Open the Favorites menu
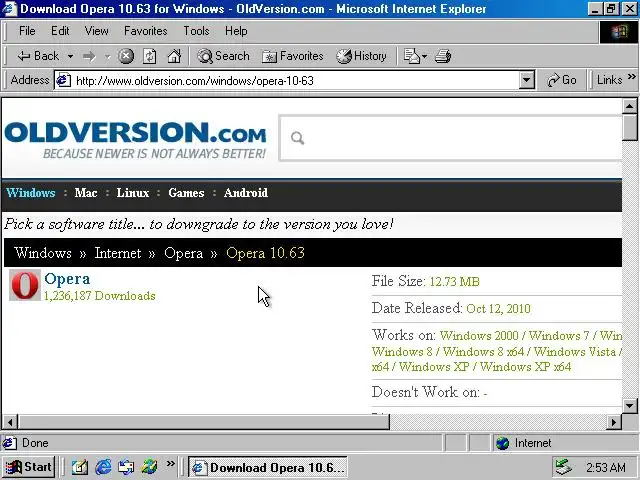Image resolution: width=640 pixels, height=480 pixels. click(146, 31)
